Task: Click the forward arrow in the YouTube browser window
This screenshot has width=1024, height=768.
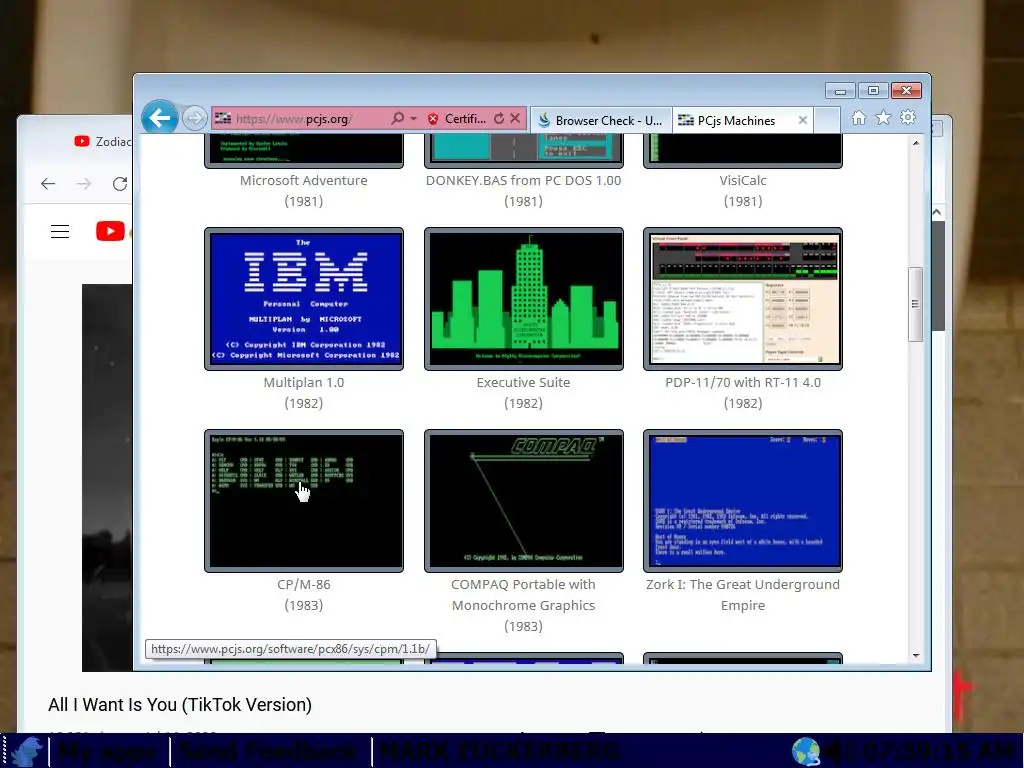Action: point(84,184)
